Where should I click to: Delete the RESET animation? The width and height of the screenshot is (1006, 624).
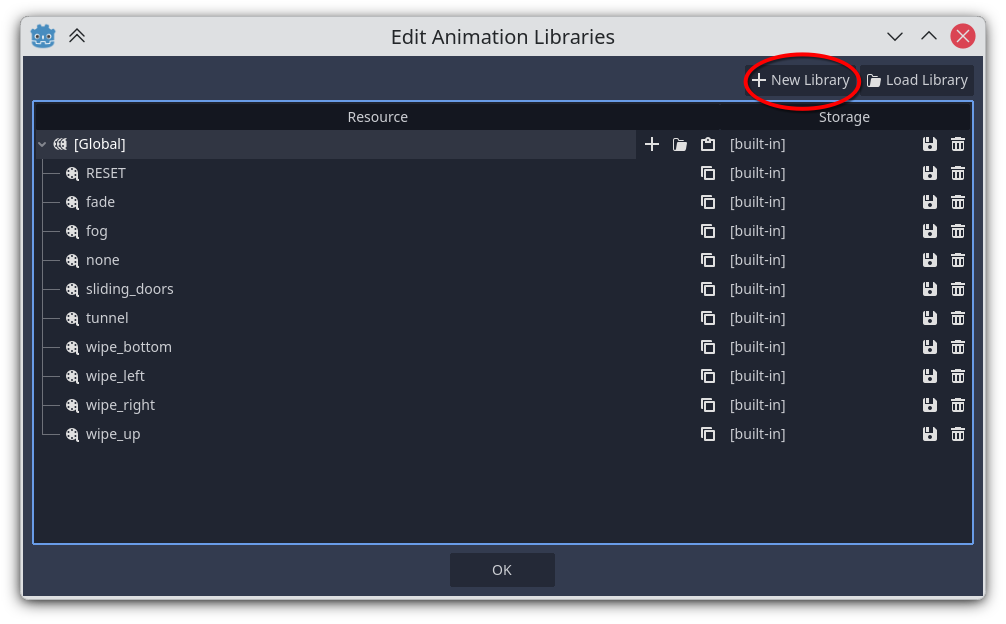coord(957,172)
